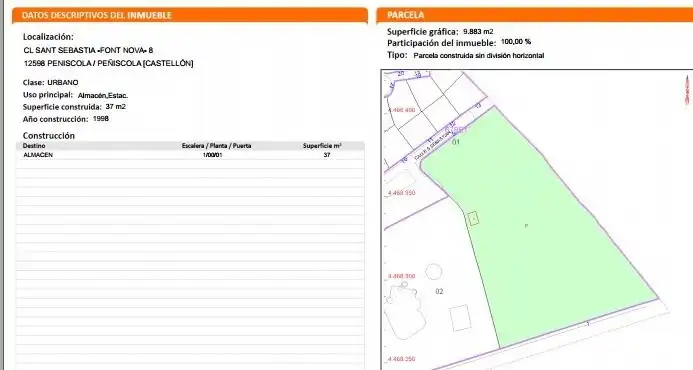The image size is (693, 370).
Task: Click parcel label '02' on the map
Action: click(439, 291)
